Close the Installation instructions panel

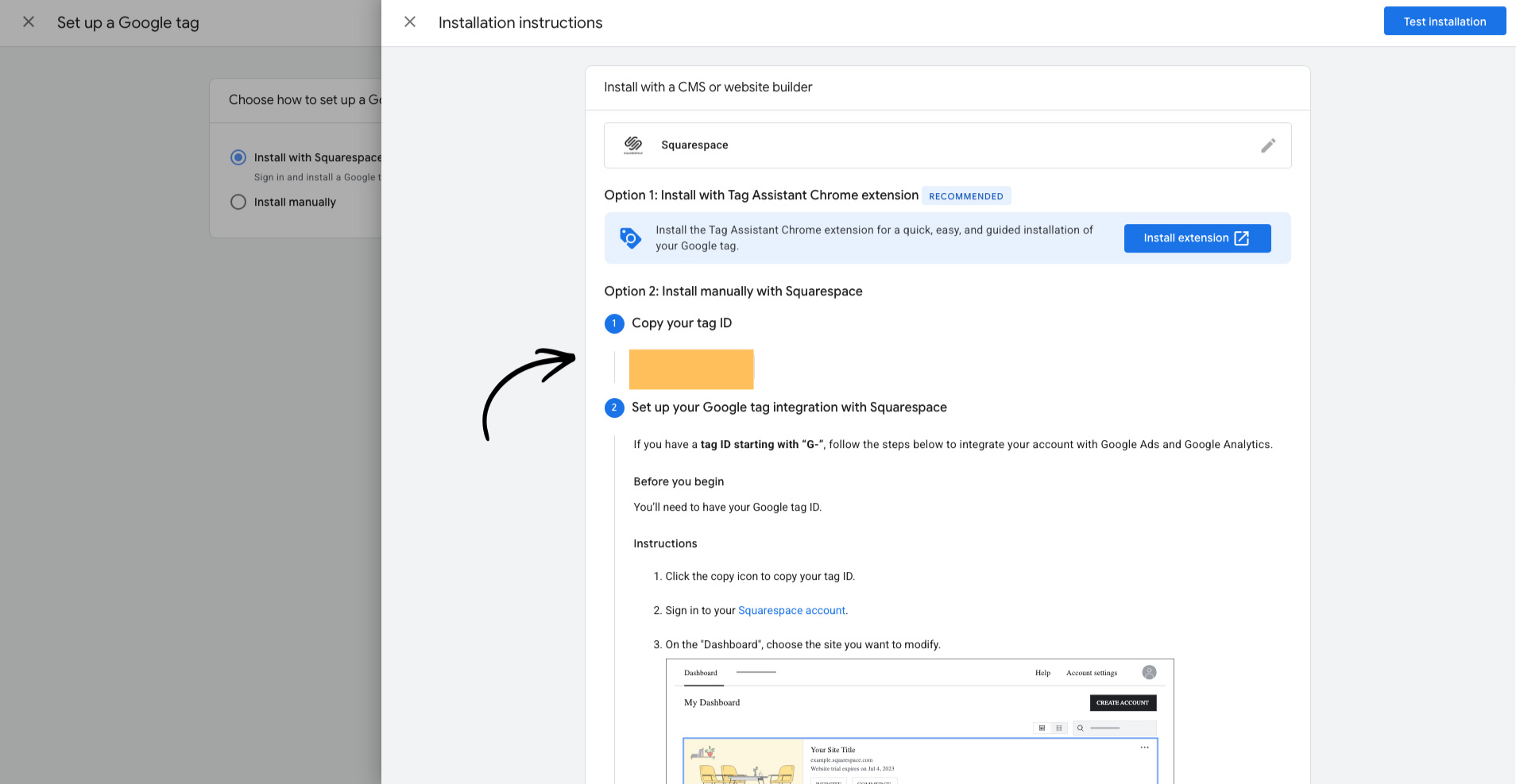pos(410,22)
